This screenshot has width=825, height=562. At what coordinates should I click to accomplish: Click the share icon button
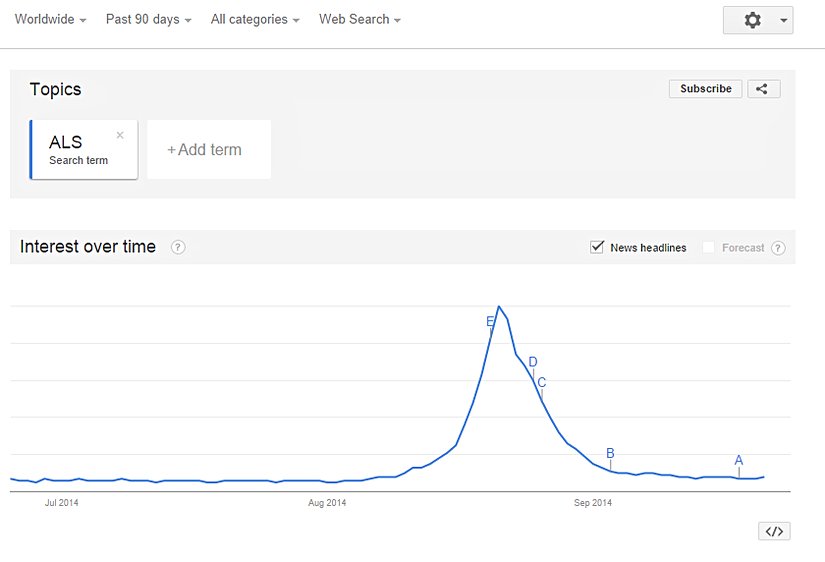coord(762,89)
